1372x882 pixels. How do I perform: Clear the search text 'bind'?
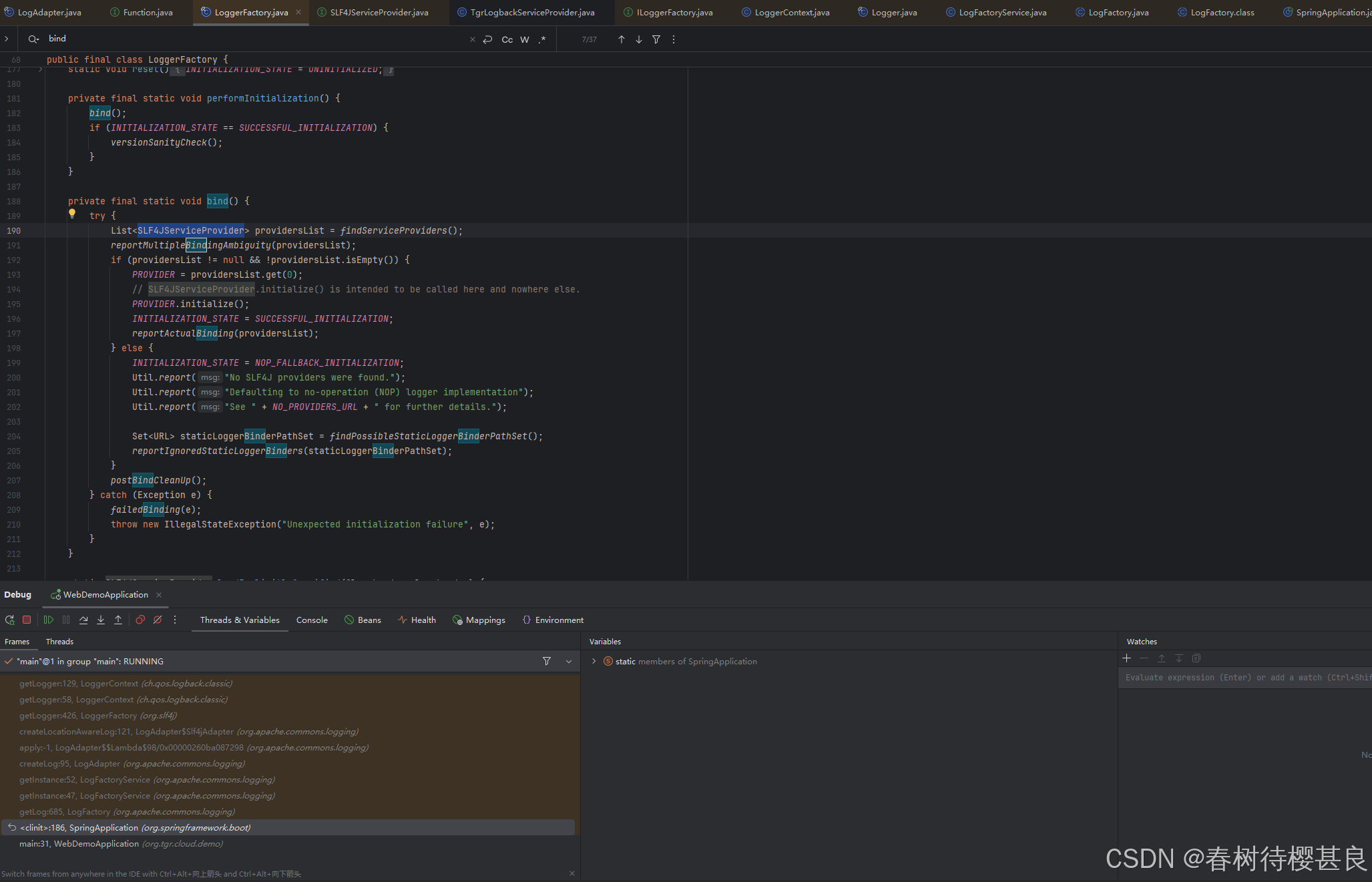tap(473, 39)
